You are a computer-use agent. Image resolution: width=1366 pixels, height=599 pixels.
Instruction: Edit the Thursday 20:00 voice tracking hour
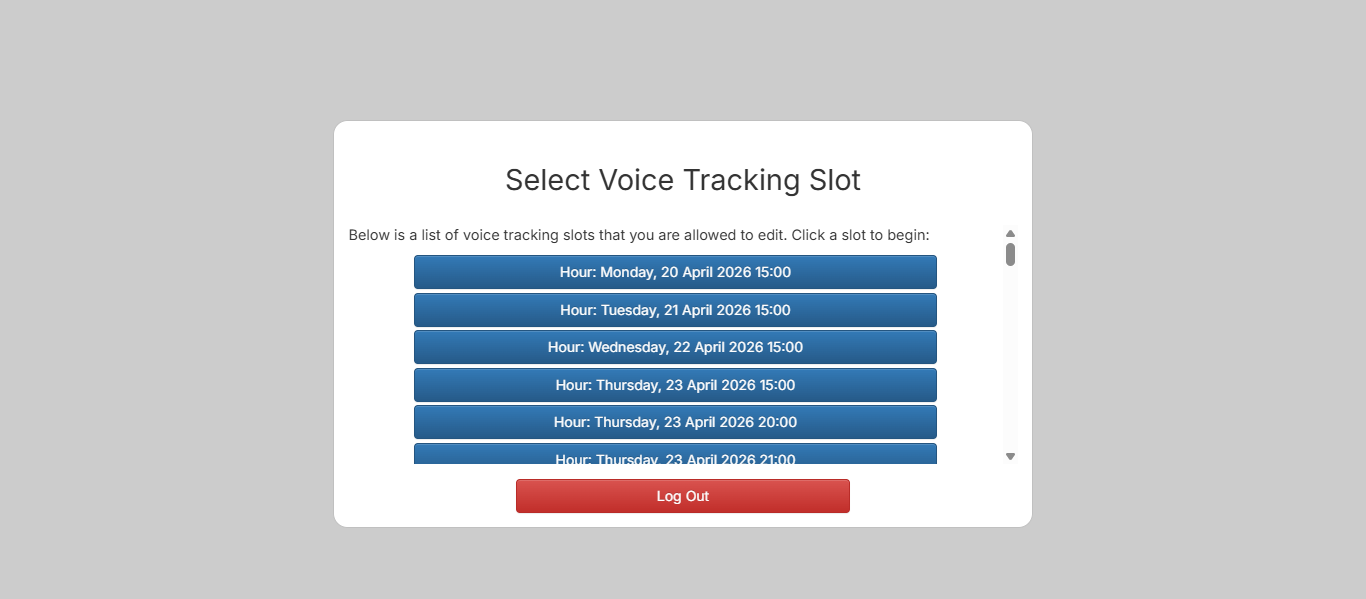point(675,422)
